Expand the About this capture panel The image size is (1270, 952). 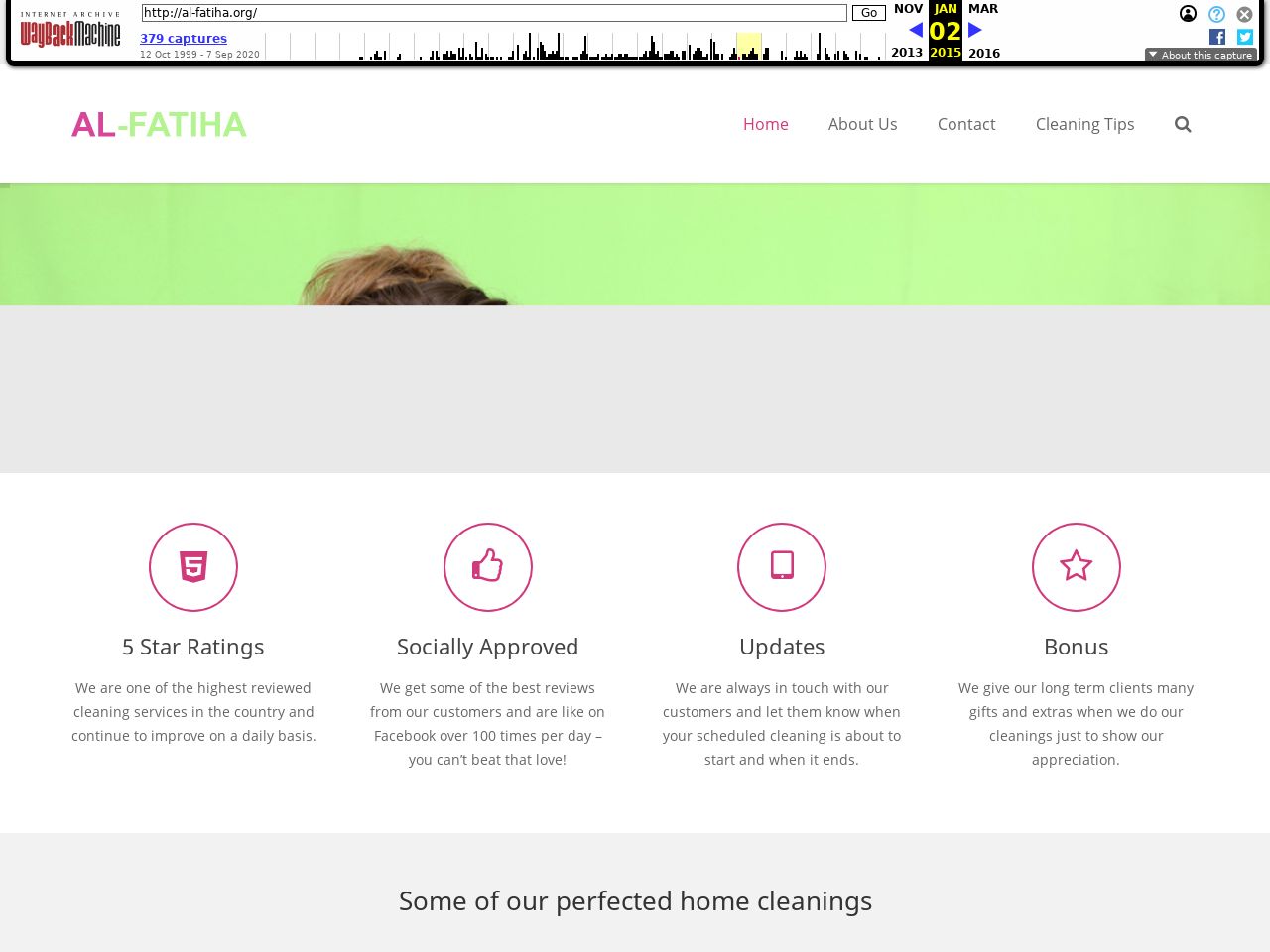(x=1201, y=56)
